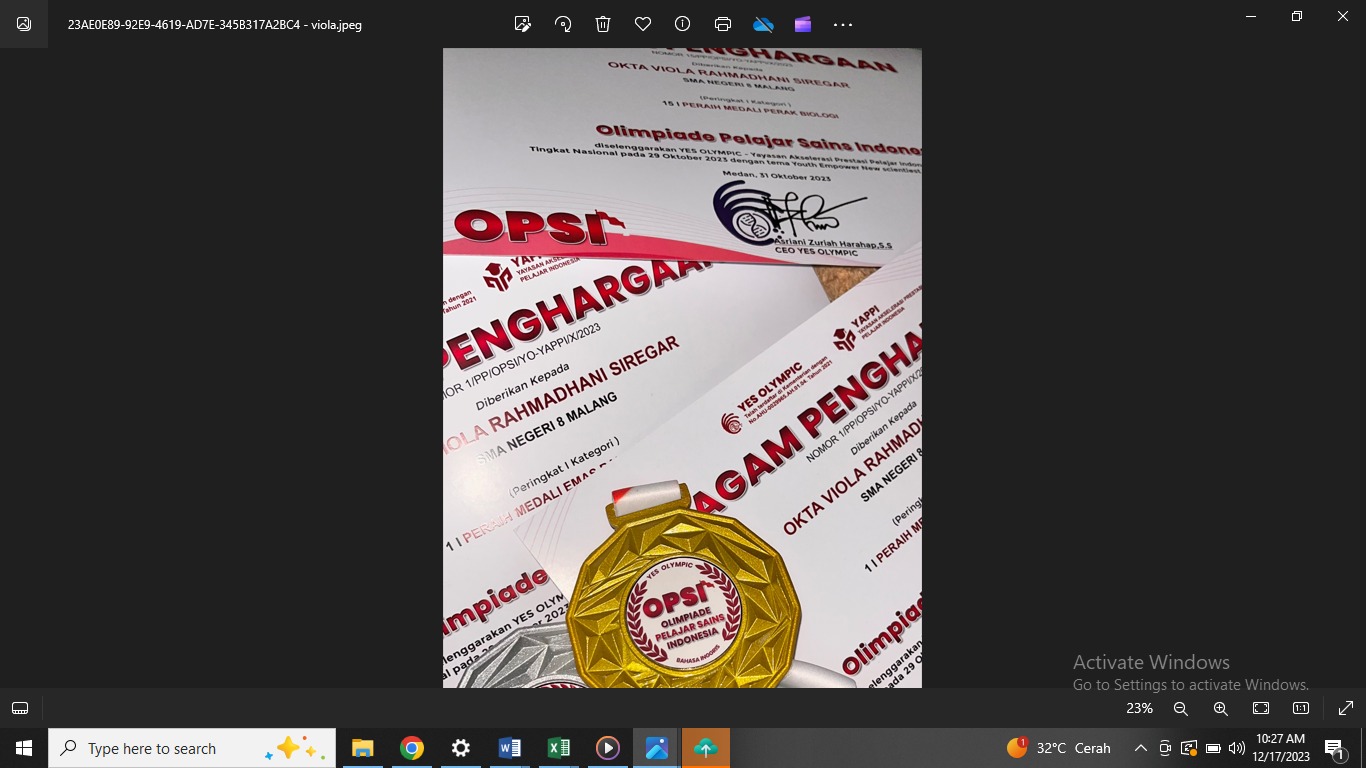Close the Photos window
Viewport: 1366px width, 768px height.
click(1343, 16)
